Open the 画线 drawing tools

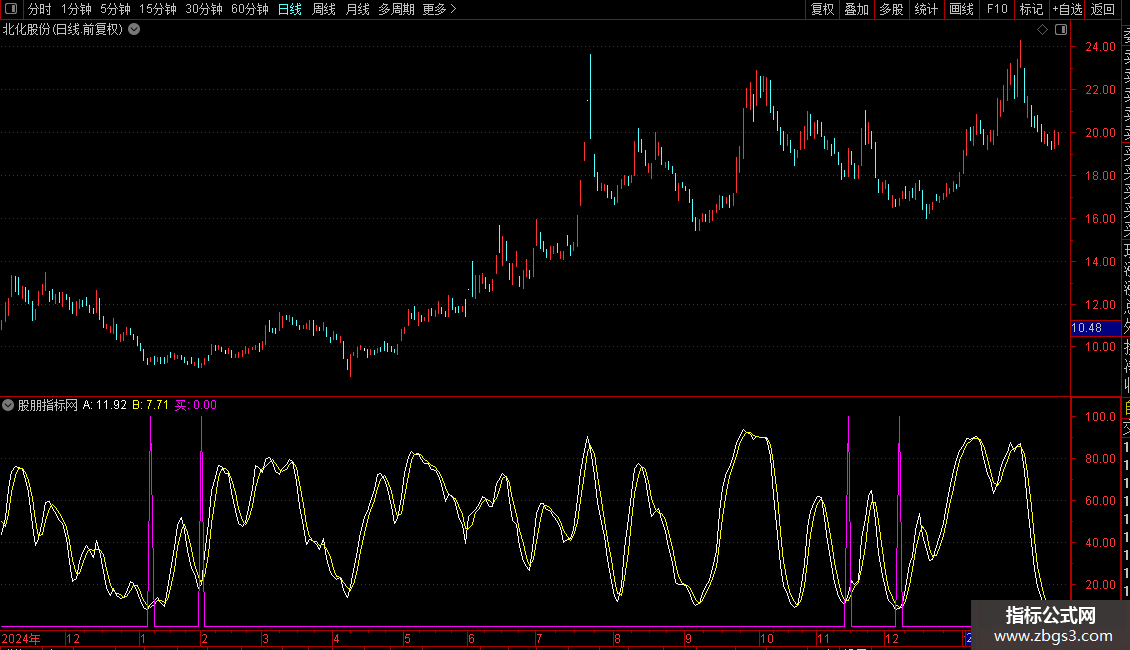pos(961,9)
